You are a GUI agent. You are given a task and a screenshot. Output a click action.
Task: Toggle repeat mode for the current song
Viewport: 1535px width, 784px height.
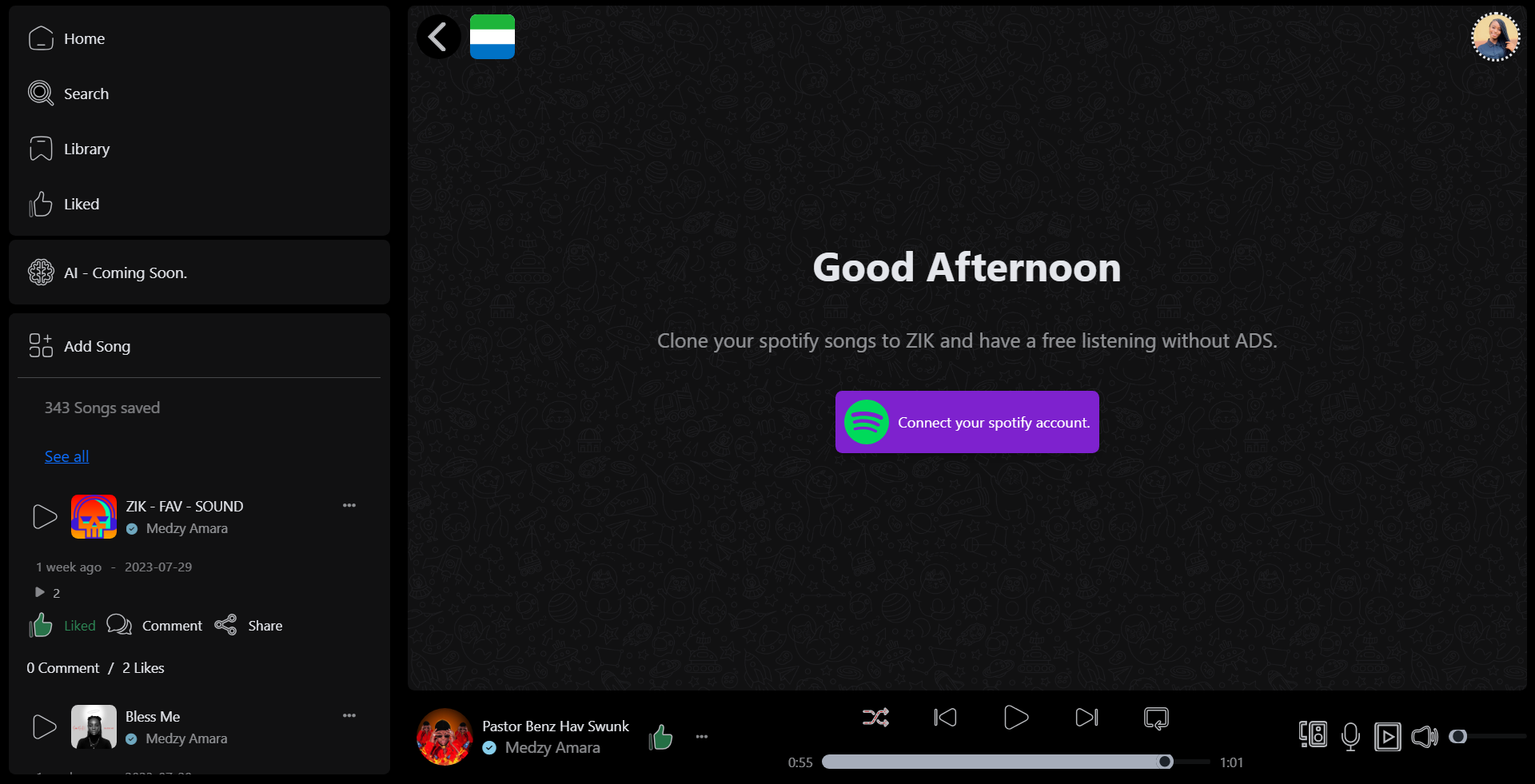click(1155, 718)
